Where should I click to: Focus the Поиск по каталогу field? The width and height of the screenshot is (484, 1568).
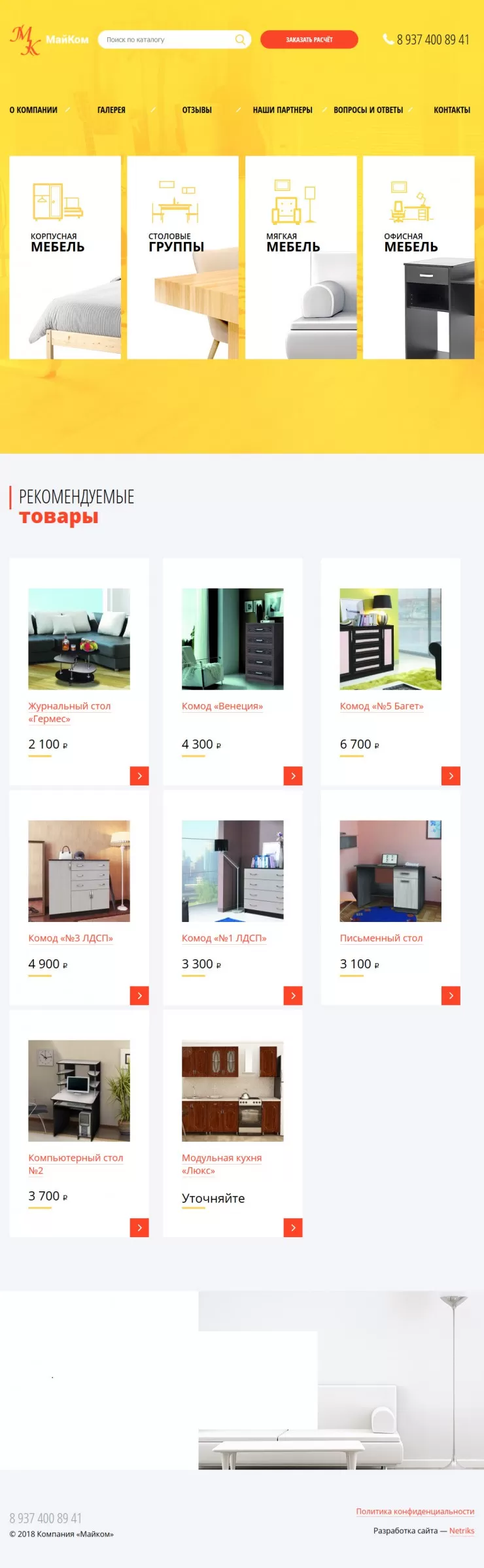pos(167,40)
